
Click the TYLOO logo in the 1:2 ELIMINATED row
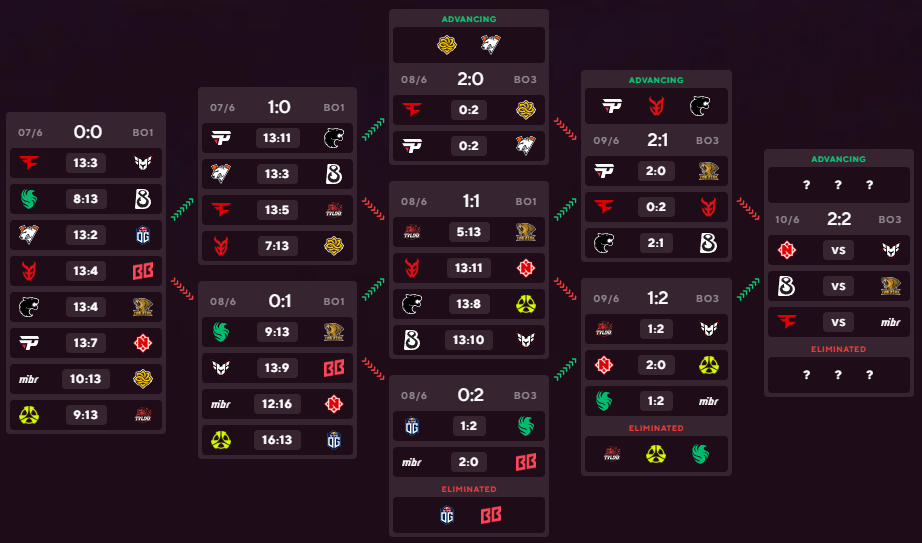coord(612,454)
